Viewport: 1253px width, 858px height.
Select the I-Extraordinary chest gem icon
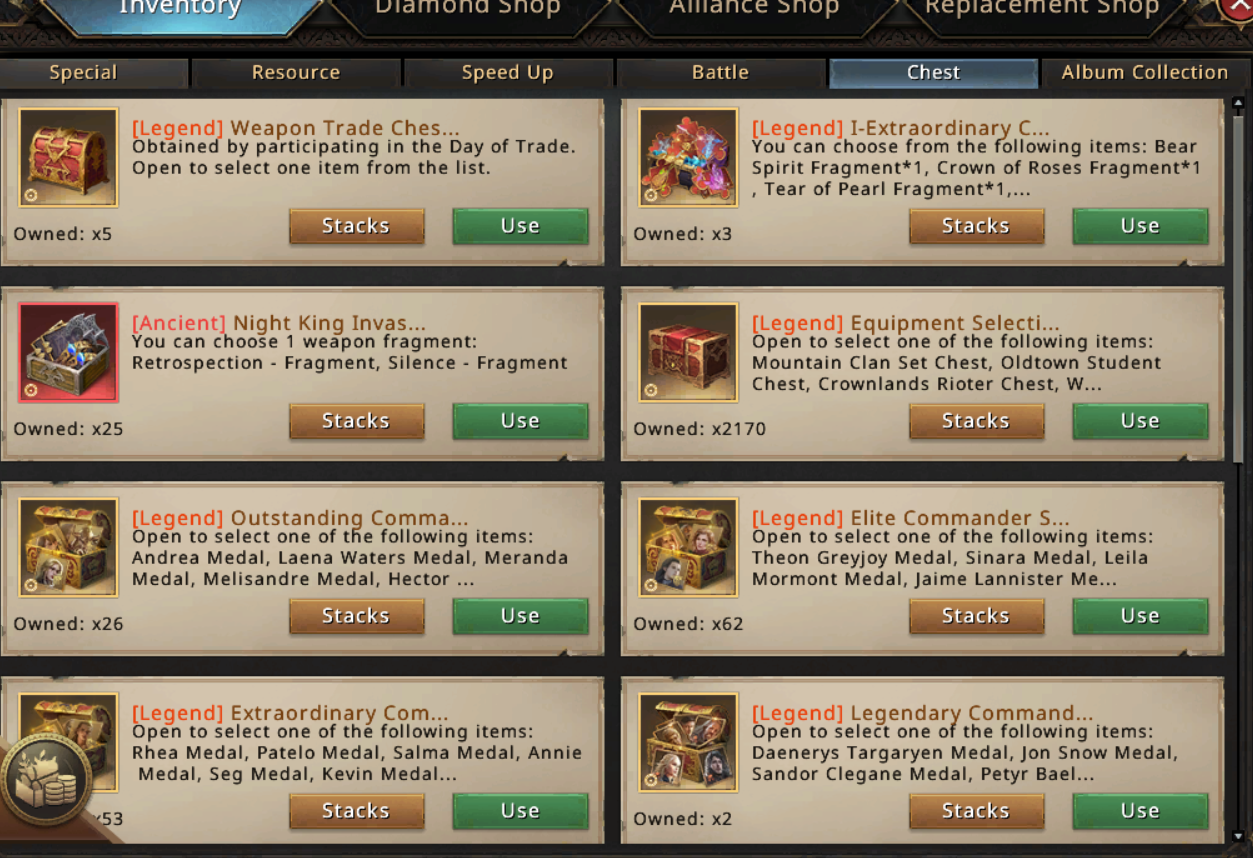tap(688, 157)
